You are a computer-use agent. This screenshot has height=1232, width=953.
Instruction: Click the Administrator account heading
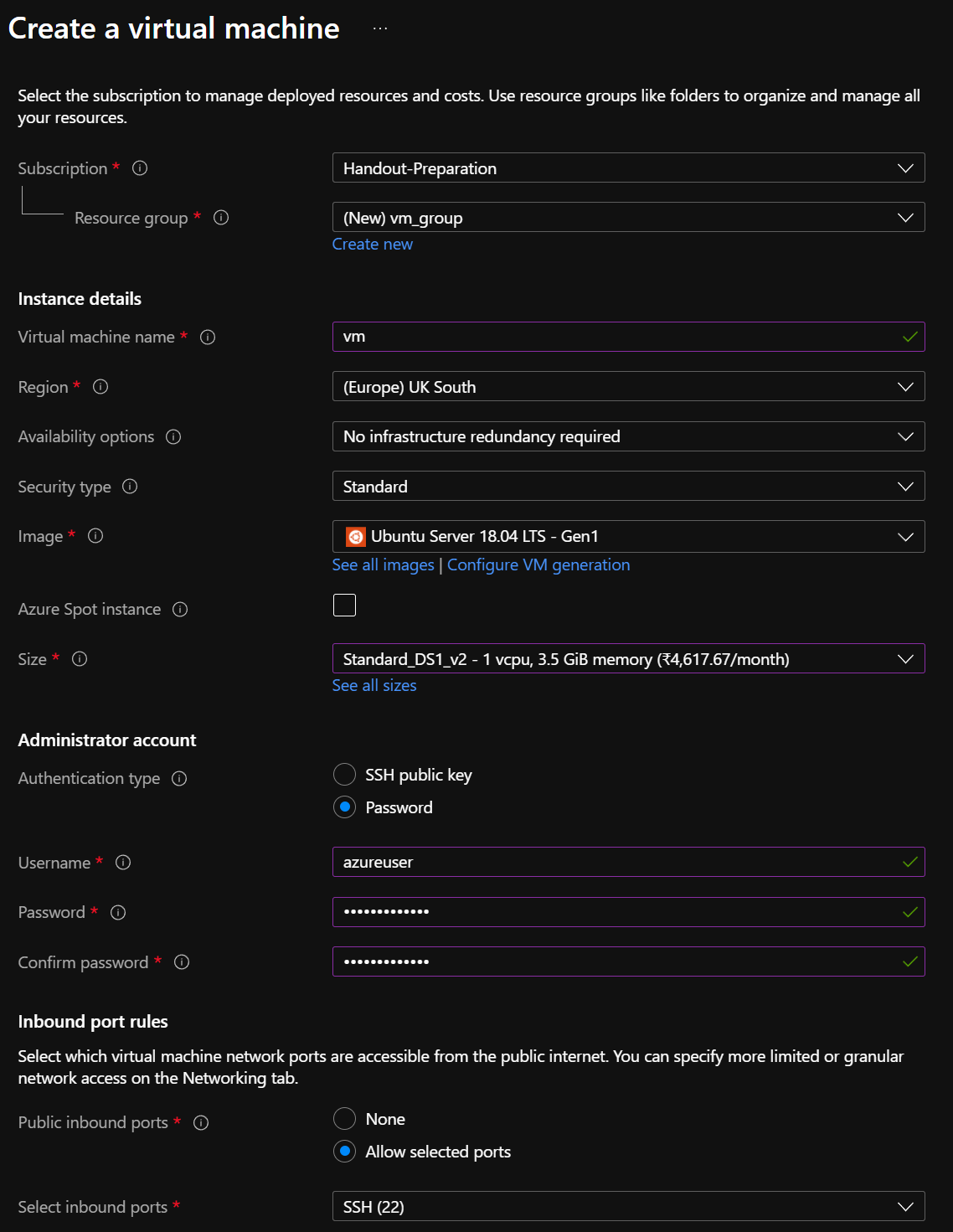[x=107, y=740]
